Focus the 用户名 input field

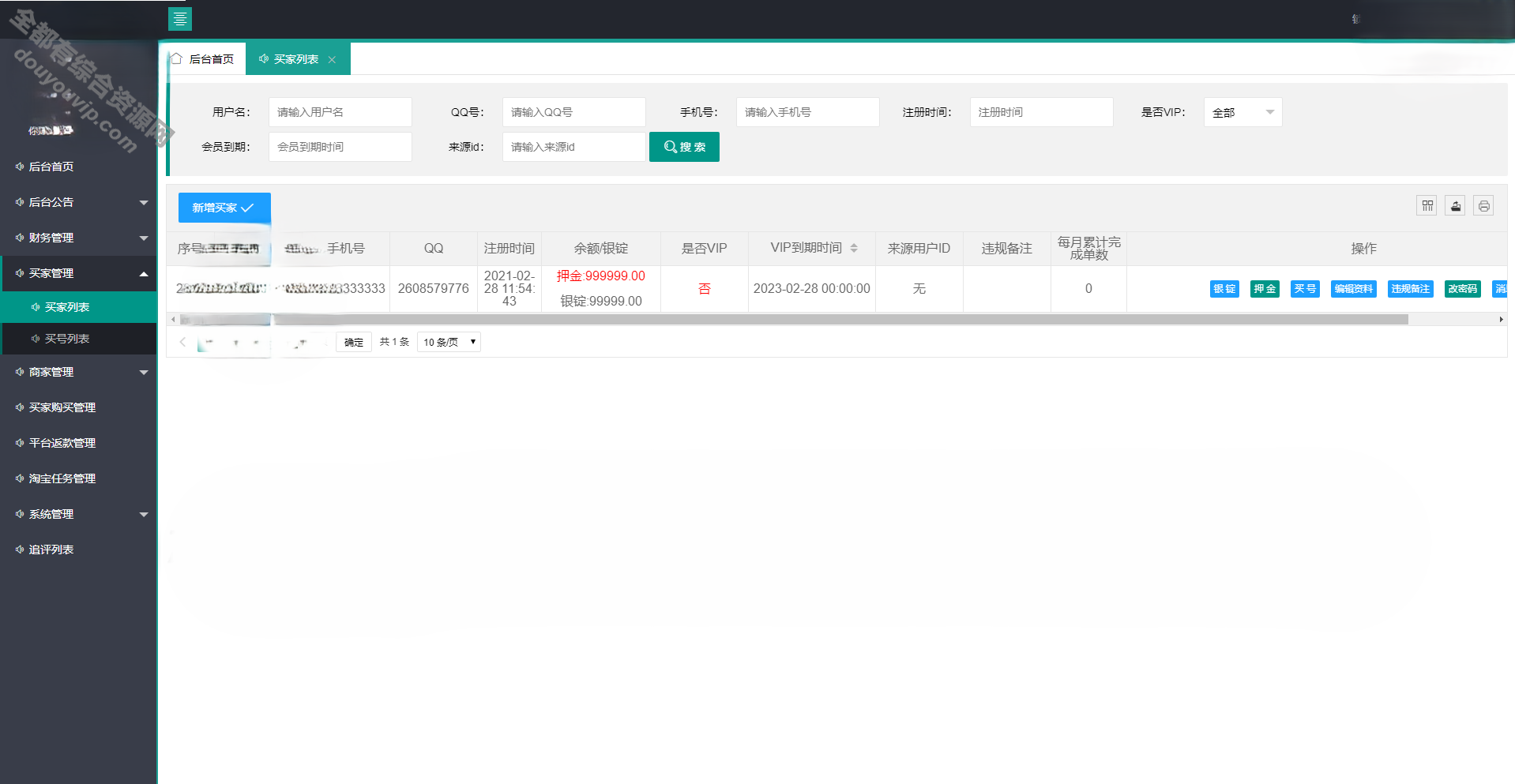(340, 112)
